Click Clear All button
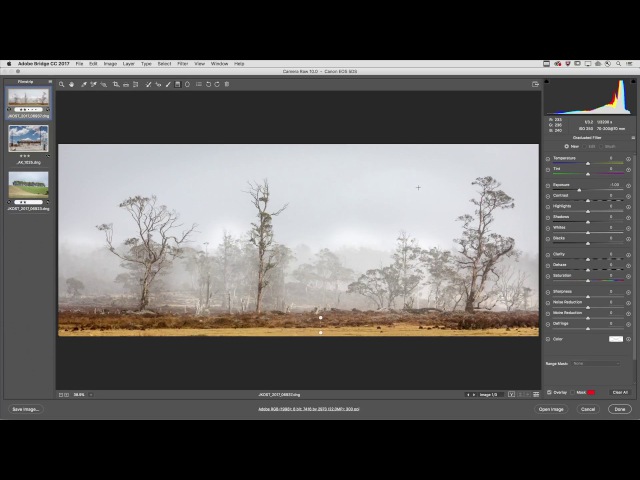 (620, 392)
